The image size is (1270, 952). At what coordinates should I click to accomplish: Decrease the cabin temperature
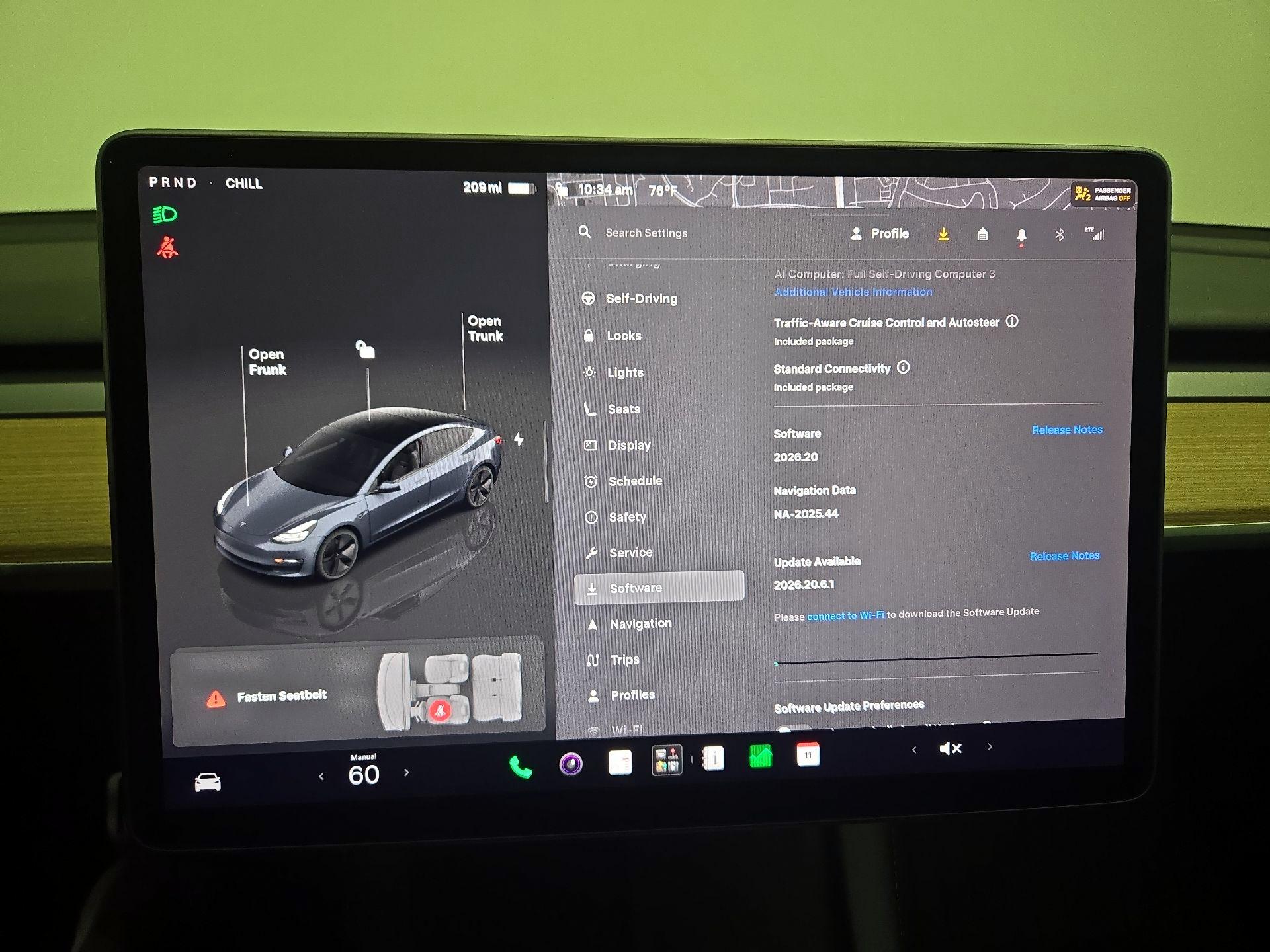coord(321,777)
